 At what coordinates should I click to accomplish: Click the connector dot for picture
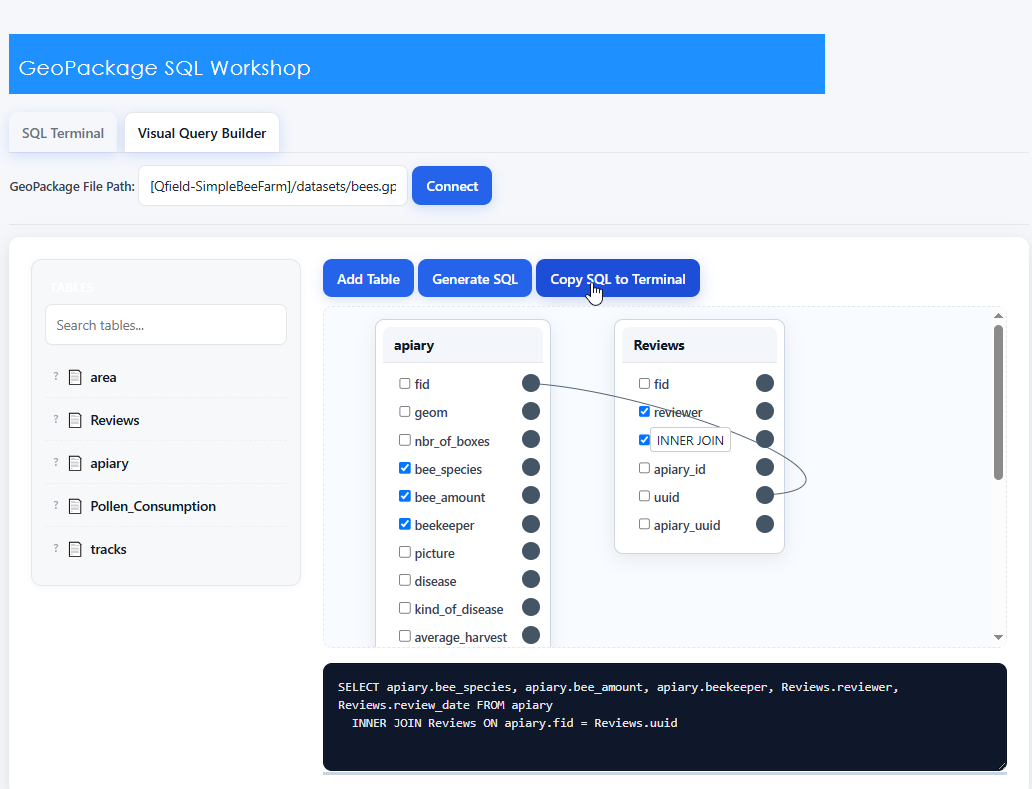[x=531, y=551]
